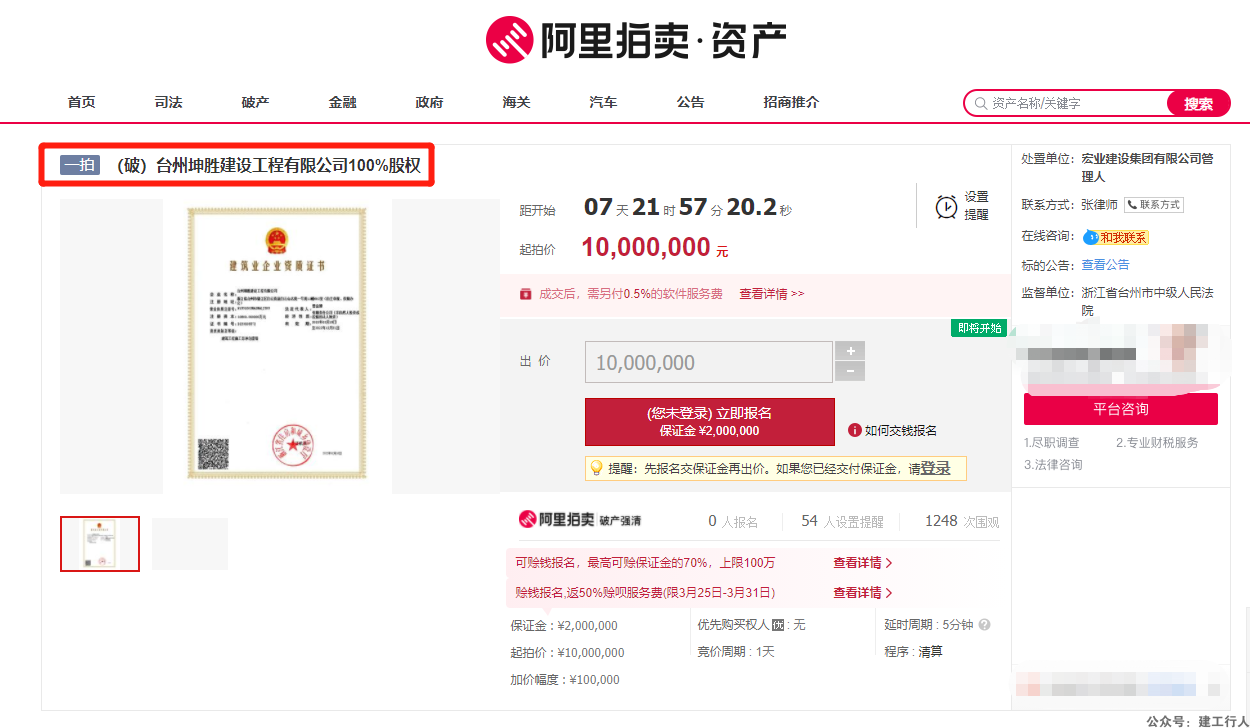Decrease bid with the minus stepper

(x=850, y=372)
